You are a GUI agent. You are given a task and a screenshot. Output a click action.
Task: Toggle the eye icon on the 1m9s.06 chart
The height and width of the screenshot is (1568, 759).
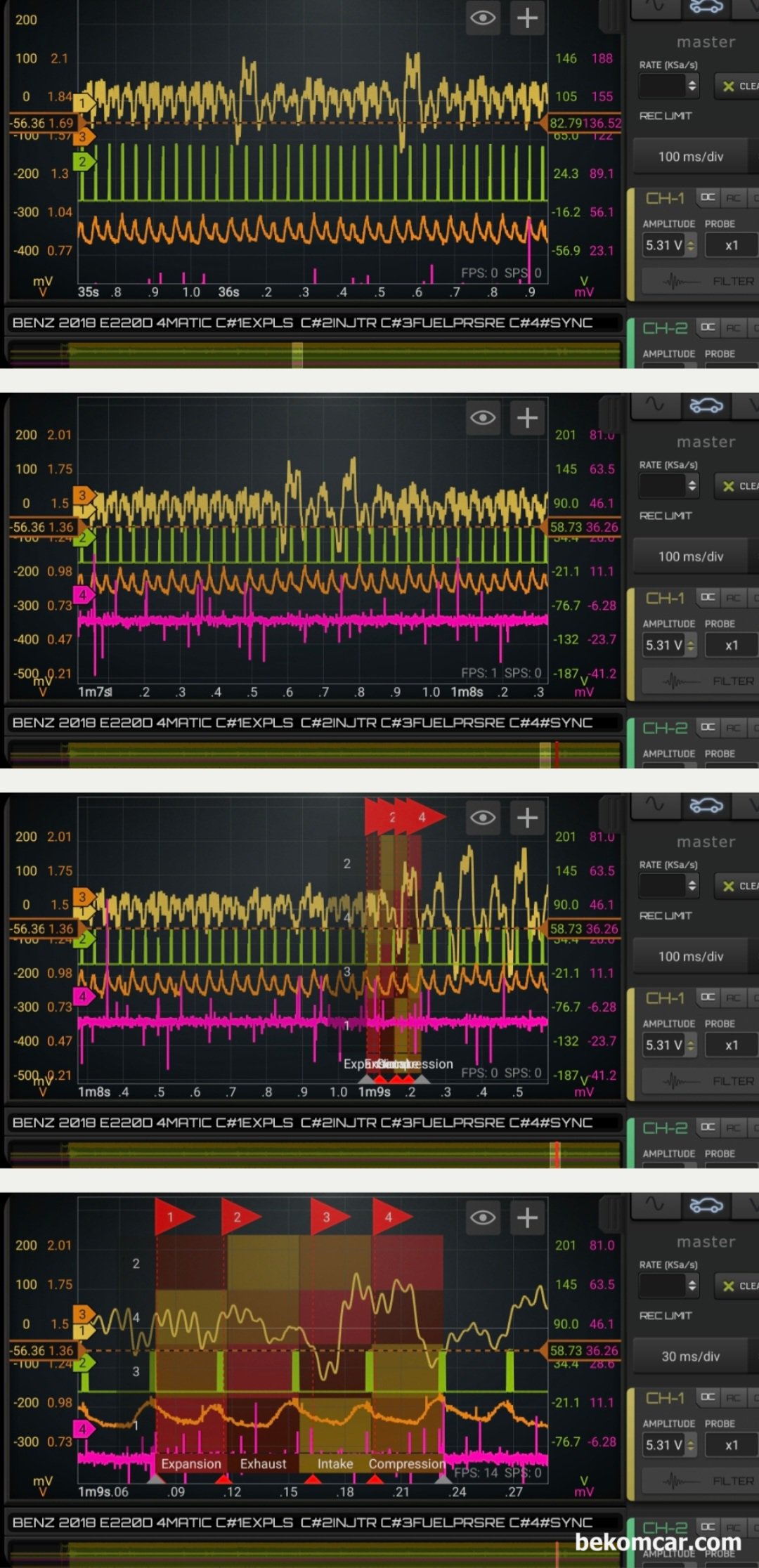coord(483,1217)
